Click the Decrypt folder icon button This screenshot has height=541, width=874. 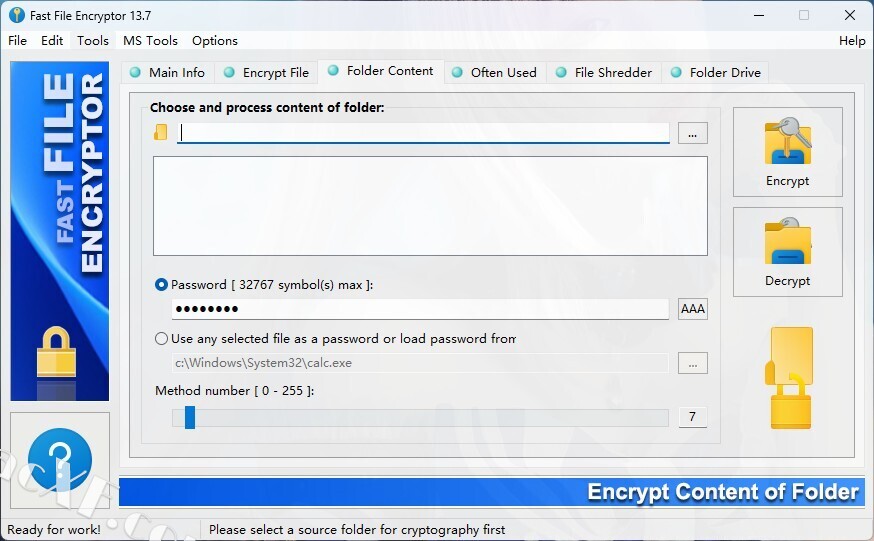[787, 252]
